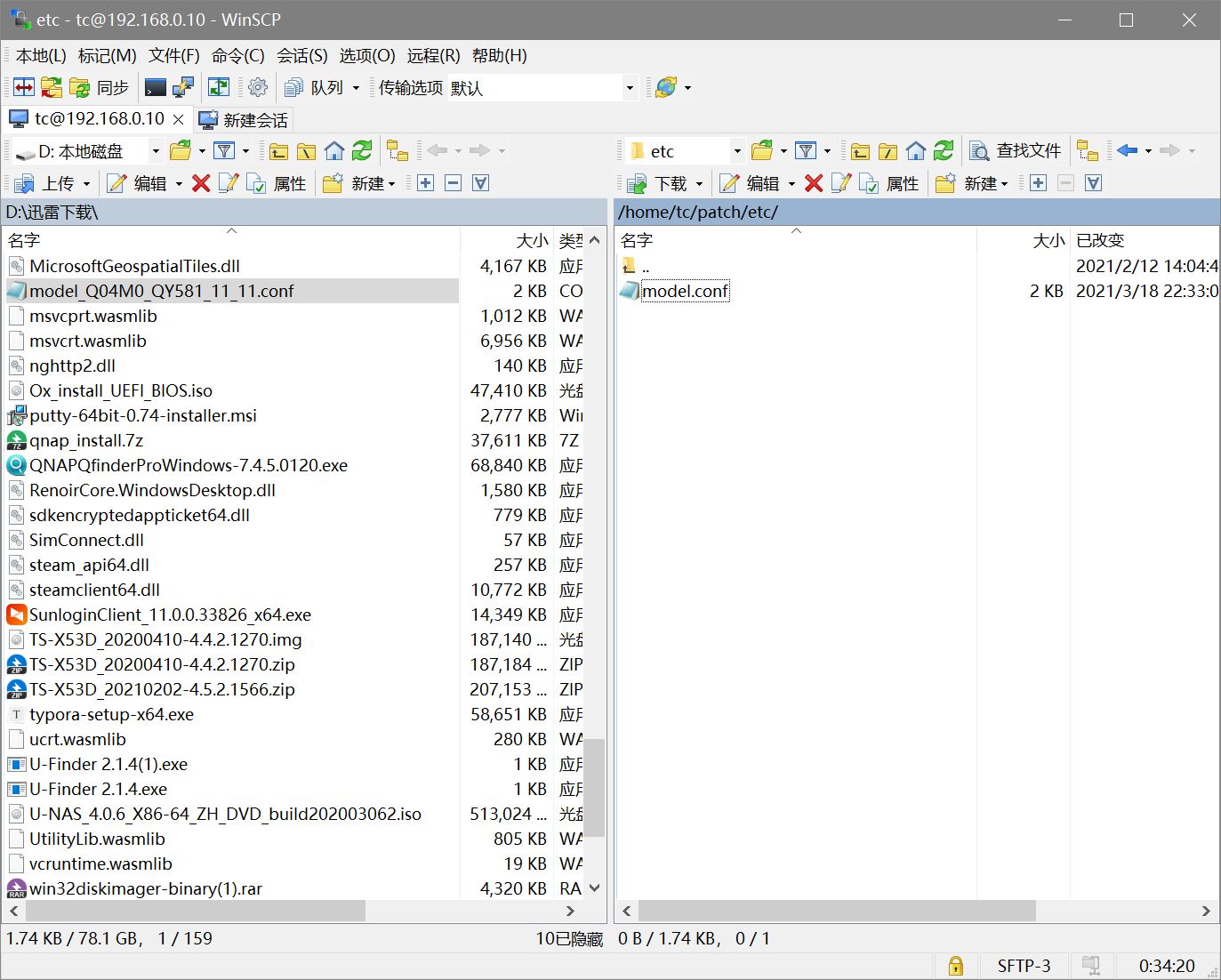Click the local panel filter icon
1221x980 pixels.
pos(224,151)
